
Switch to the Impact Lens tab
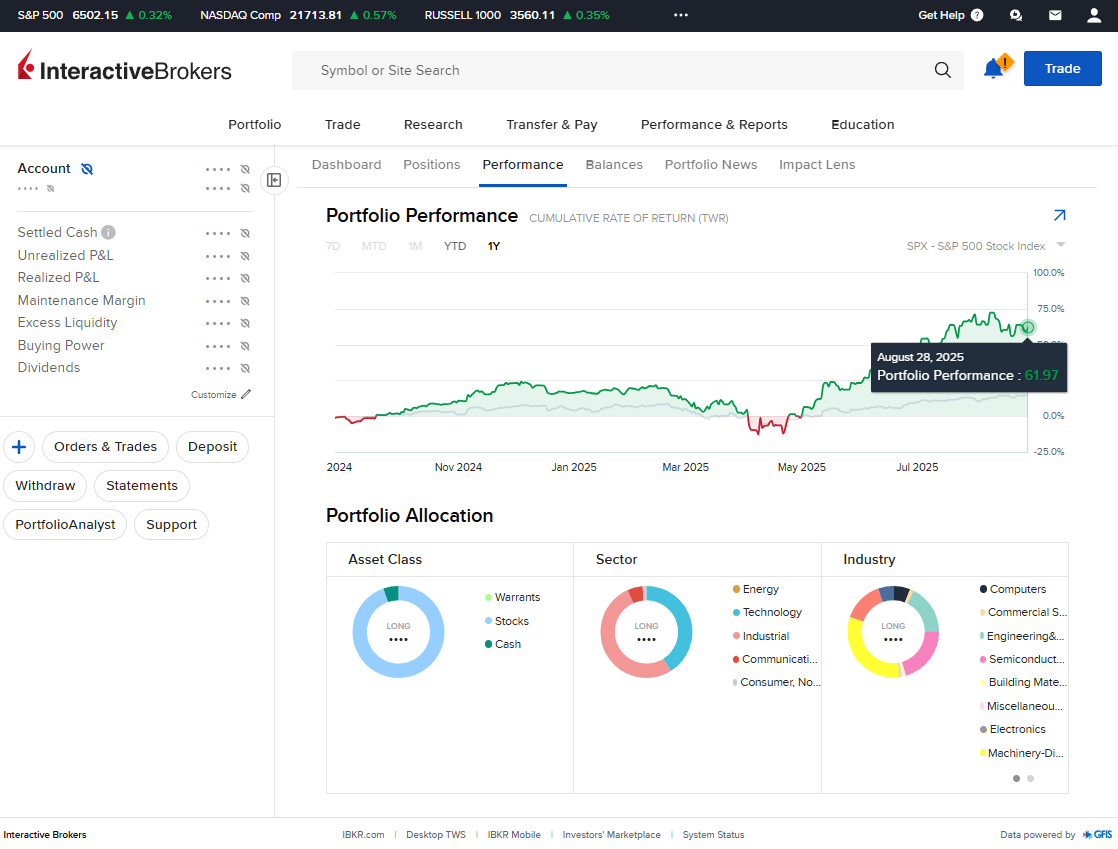tap(817, 165)
